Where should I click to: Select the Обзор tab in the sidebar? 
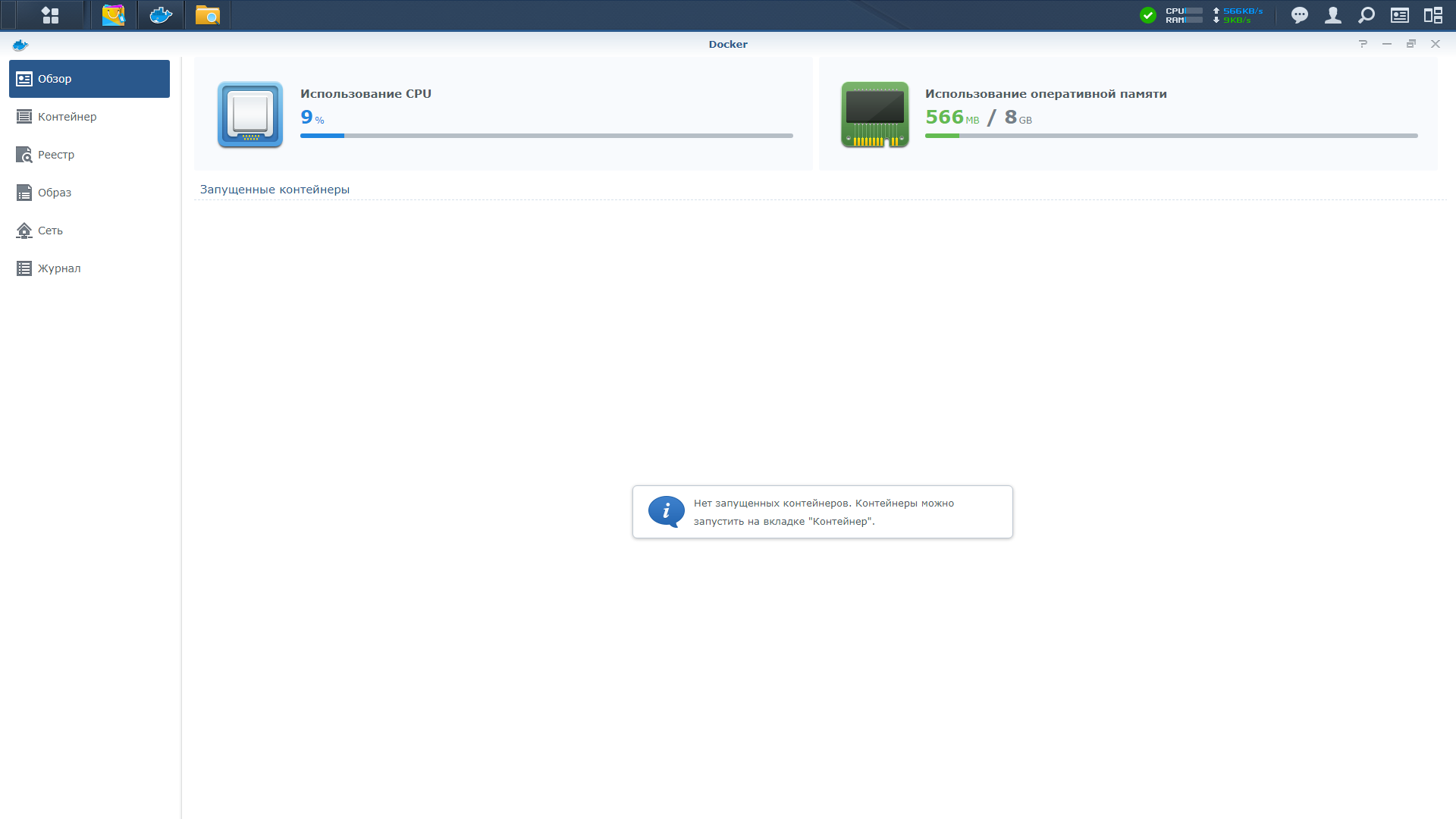pos(89,79)
